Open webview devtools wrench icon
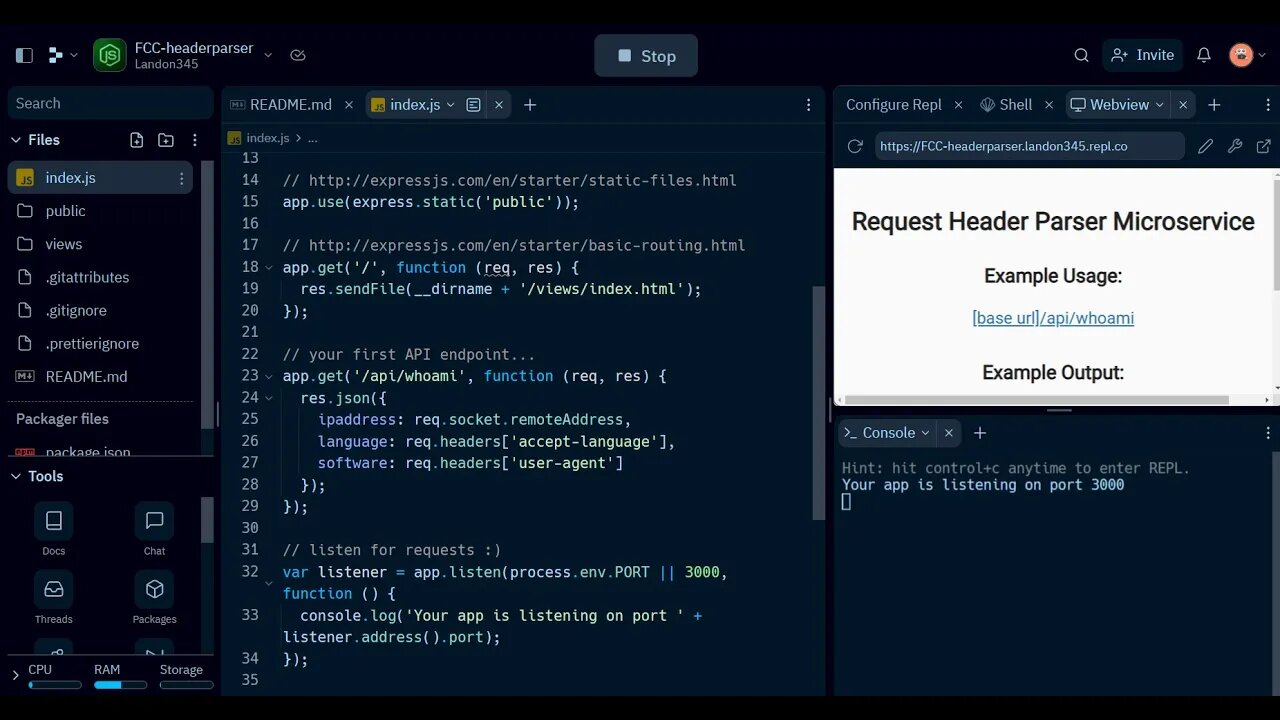This screenshot has height=720, width=1280. click(1235, 146)
